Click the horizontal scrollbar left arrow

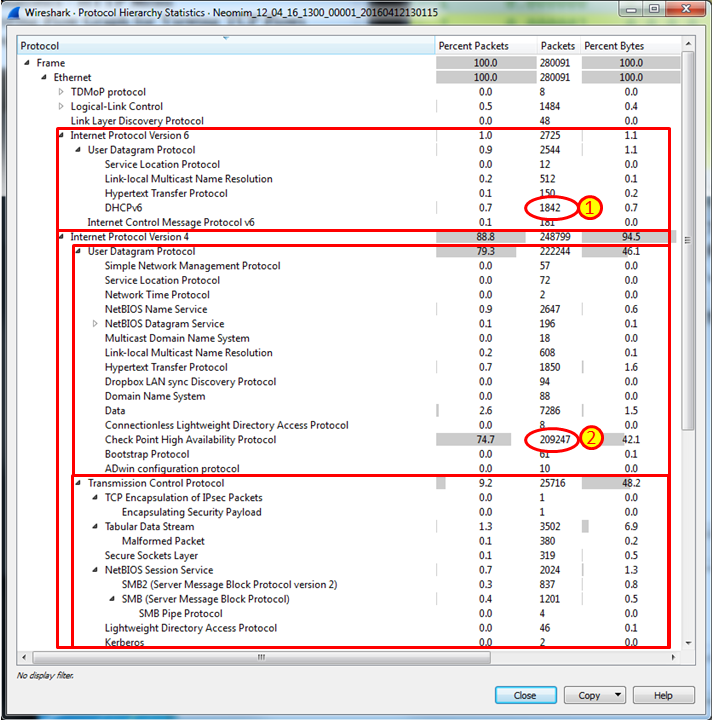click(x=24, y=657)
